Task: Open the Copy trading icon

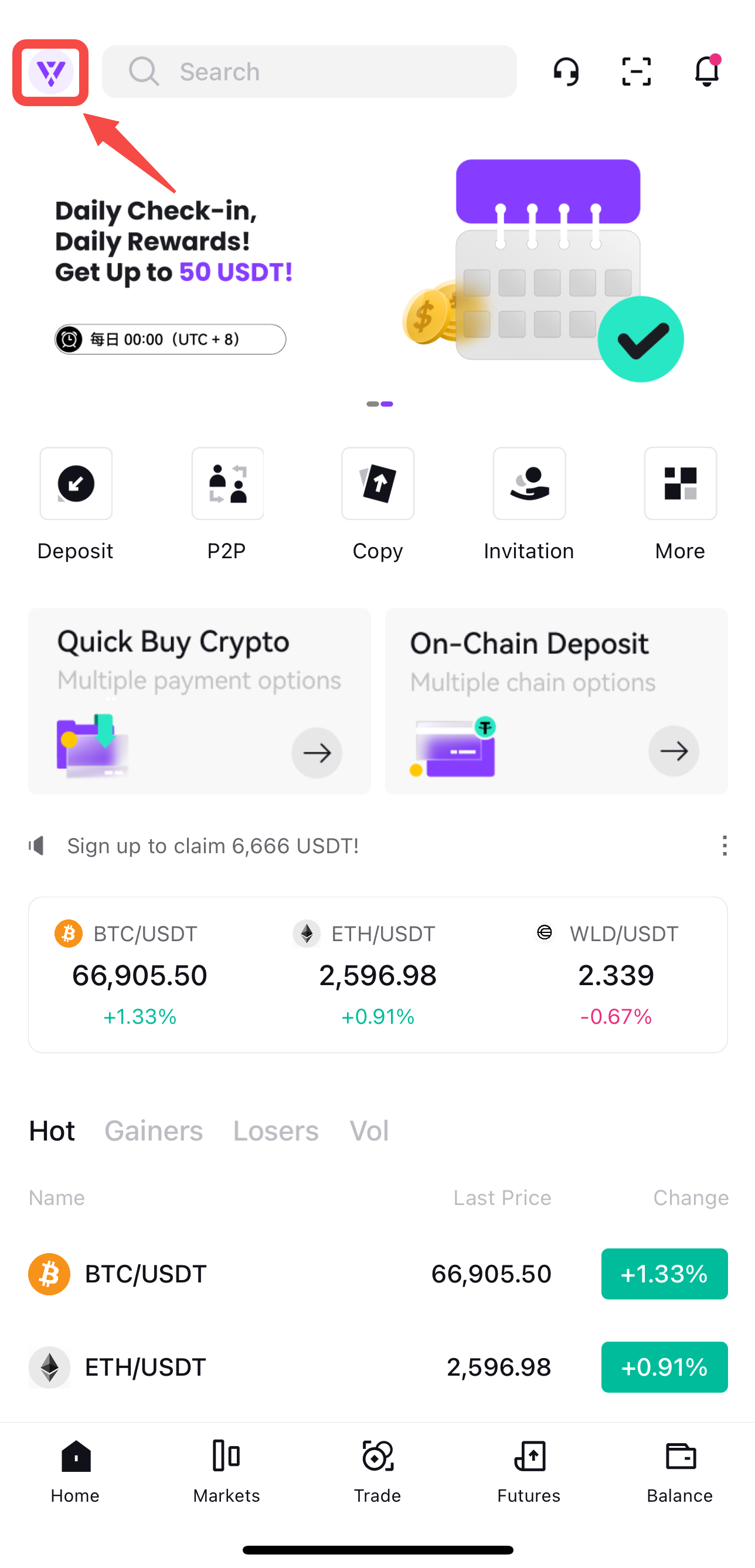Action: (x=378, y=483)
